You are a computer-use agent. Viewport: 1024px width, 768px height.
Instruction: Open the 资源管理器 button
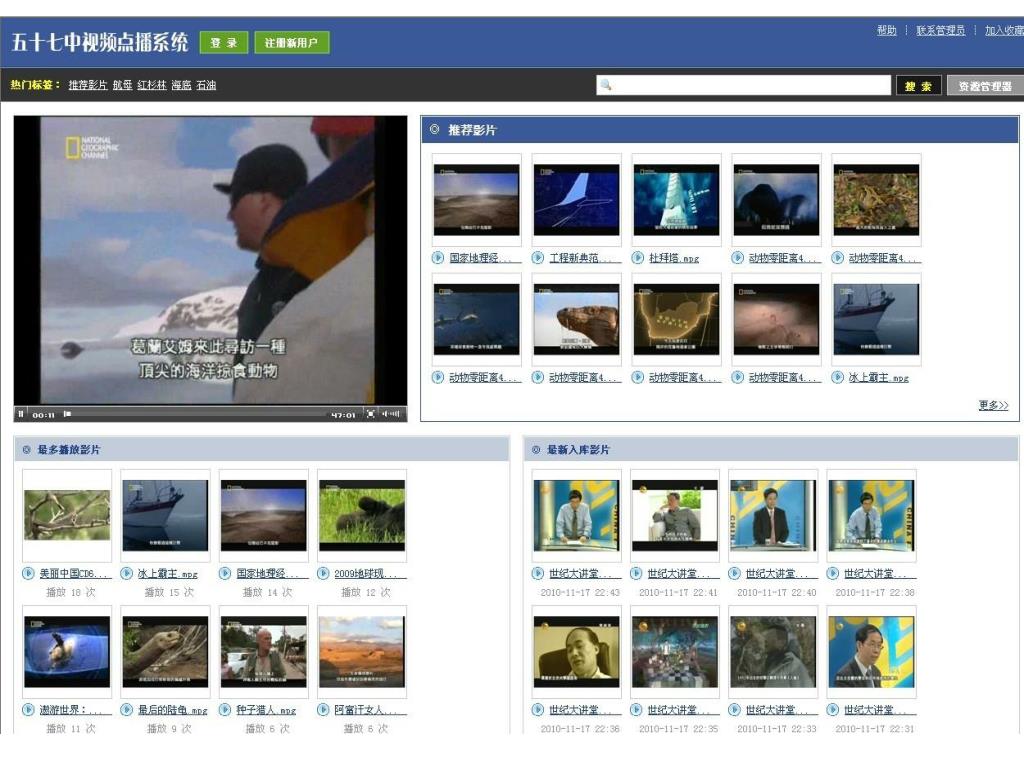click(x=985, y=86)
